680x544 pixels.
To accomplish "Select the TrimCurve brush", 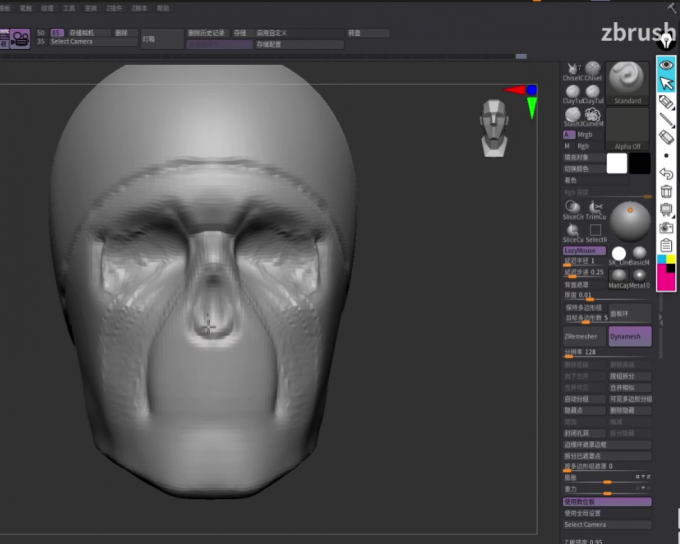I will pyautogui.click(x=596, y=209).
